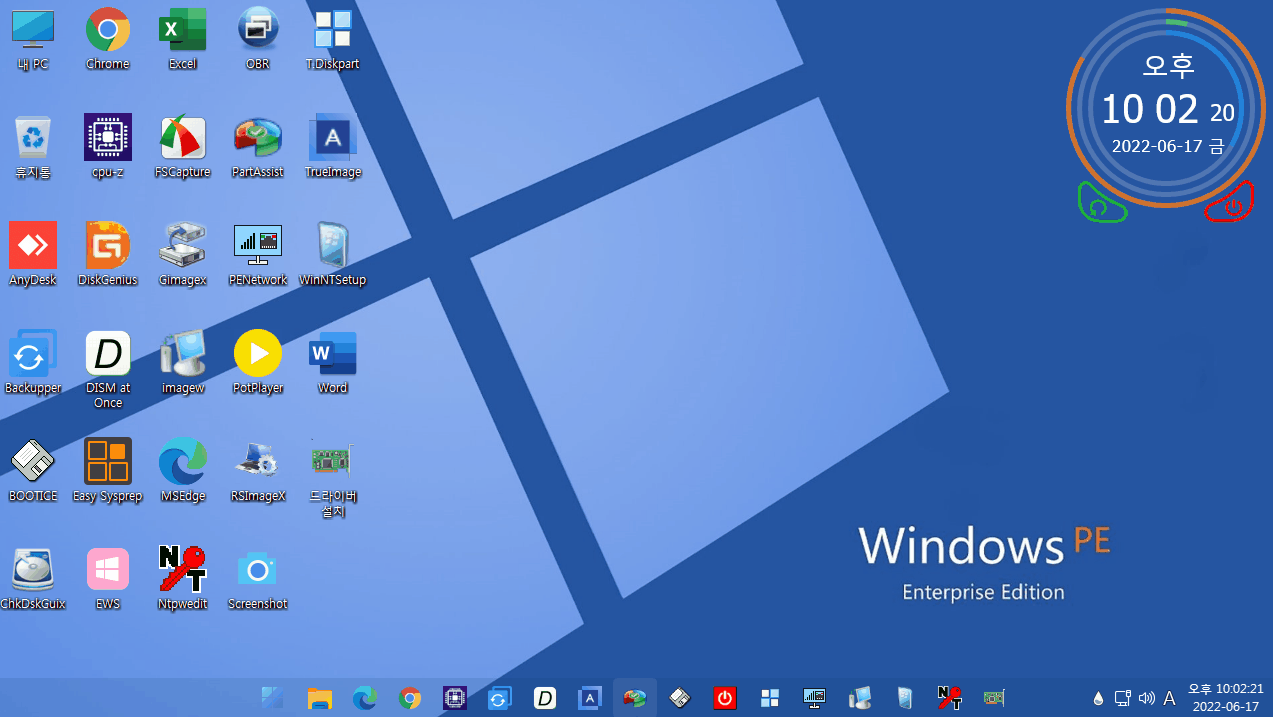Click the TrueImage taskbar icon
Viewport: 1273px width, 717px height.
590,698
